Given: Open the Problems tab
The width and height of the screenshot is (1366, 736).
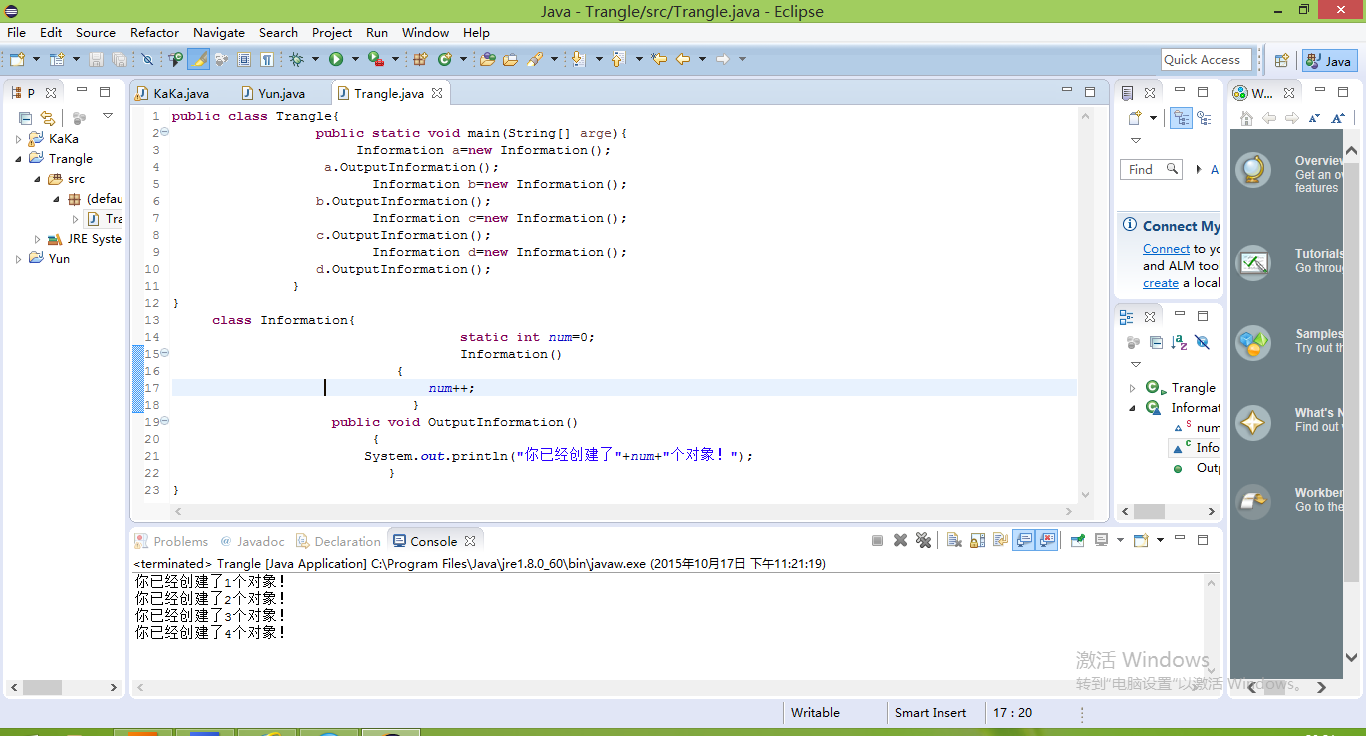Looking at the screenshot, I should click(x=171, y=541).
